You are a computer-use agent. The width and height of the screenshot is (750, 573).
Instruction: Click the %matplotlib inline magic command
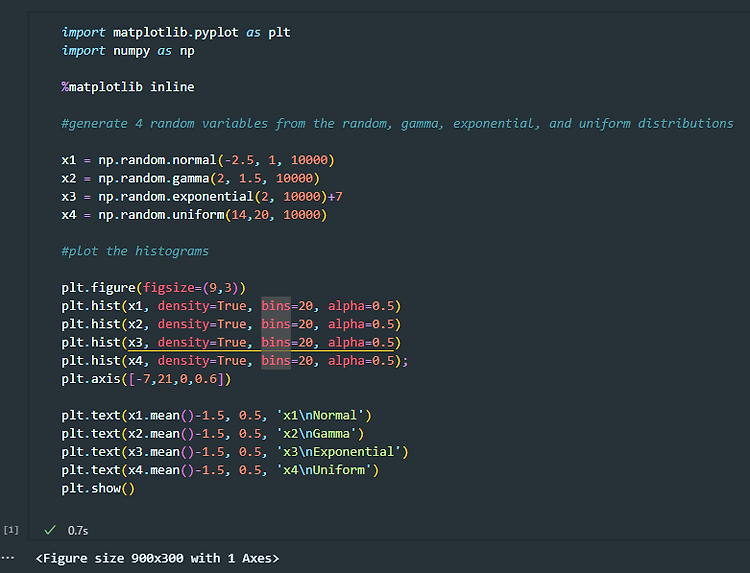tap(128, 87)
